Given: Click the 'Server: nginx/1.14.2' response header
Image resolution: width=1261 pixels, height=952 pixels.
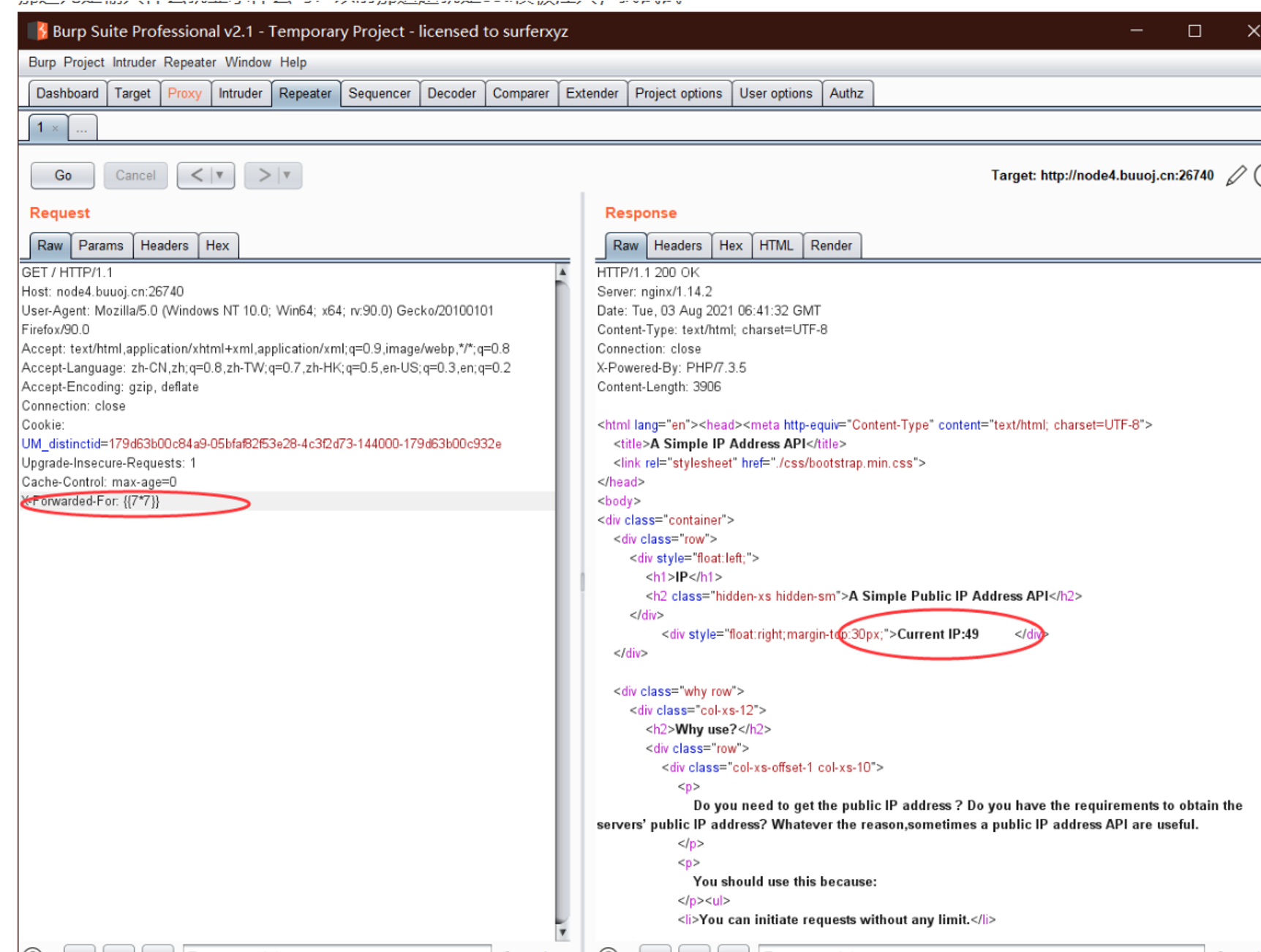Looking at the screenshot, I should click(655, 292).
